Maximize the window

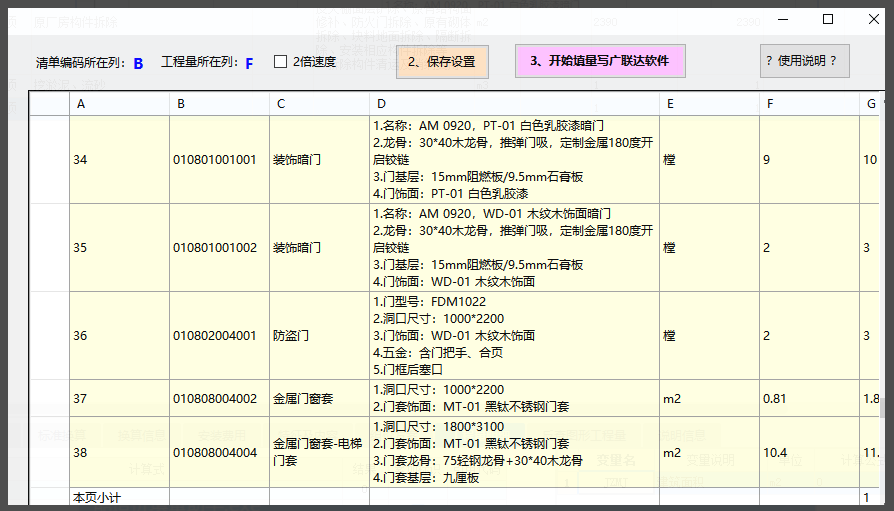tap(828, 19)
